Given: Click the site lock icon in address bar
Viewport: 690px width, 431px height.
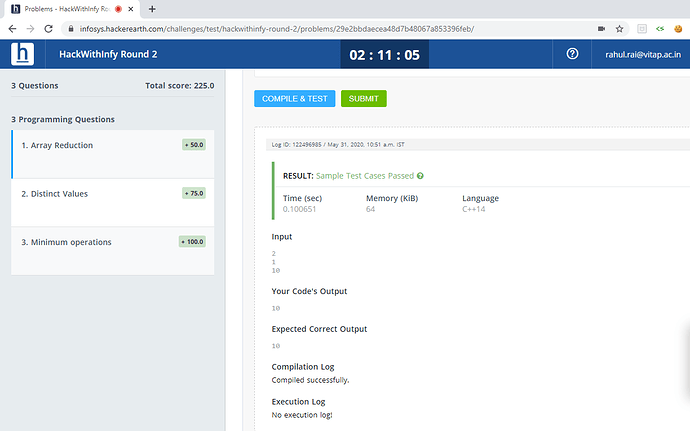Looking at the screenshot, I should (70, 29).
